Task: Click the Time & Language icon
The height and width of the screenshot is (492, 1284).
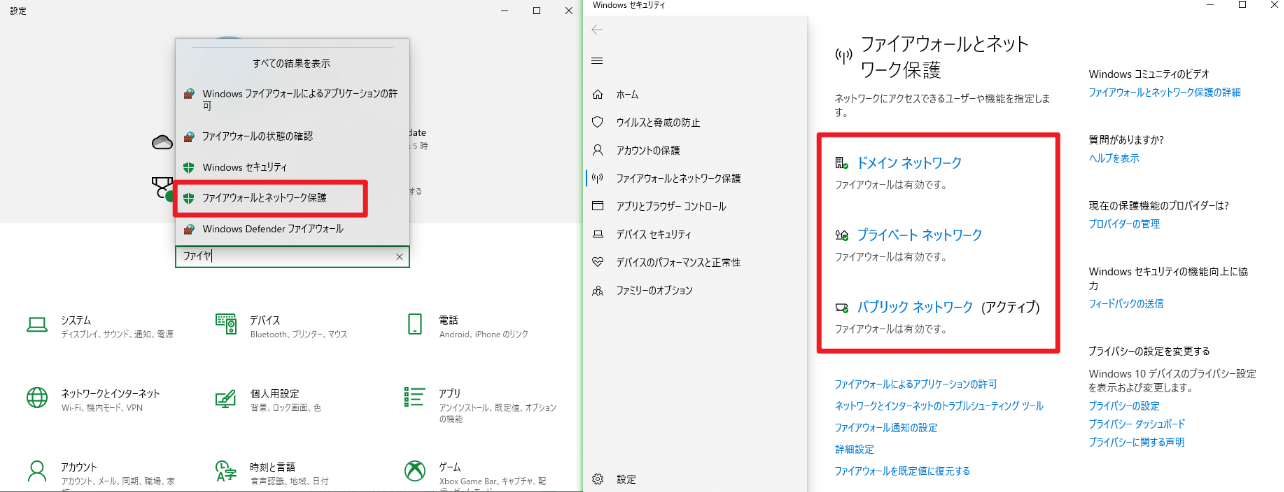Action: tap(226, 471)
